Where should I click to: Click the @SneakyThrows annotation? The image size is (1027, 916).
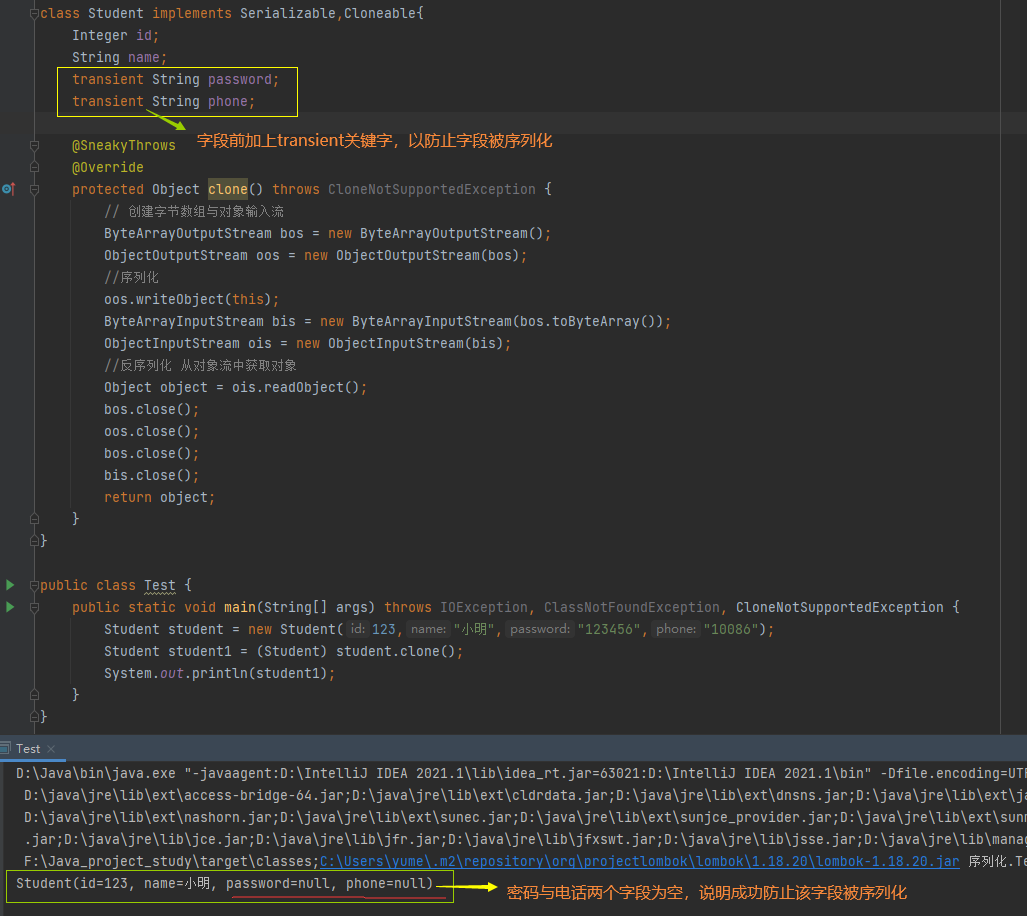124,145
